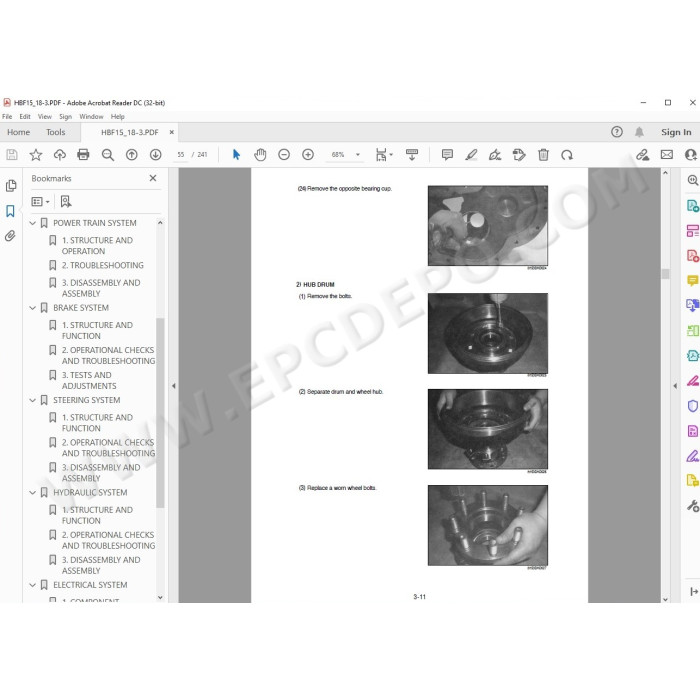Zoom in with plus icon
The image size is (700, 700).
[308, 155]
